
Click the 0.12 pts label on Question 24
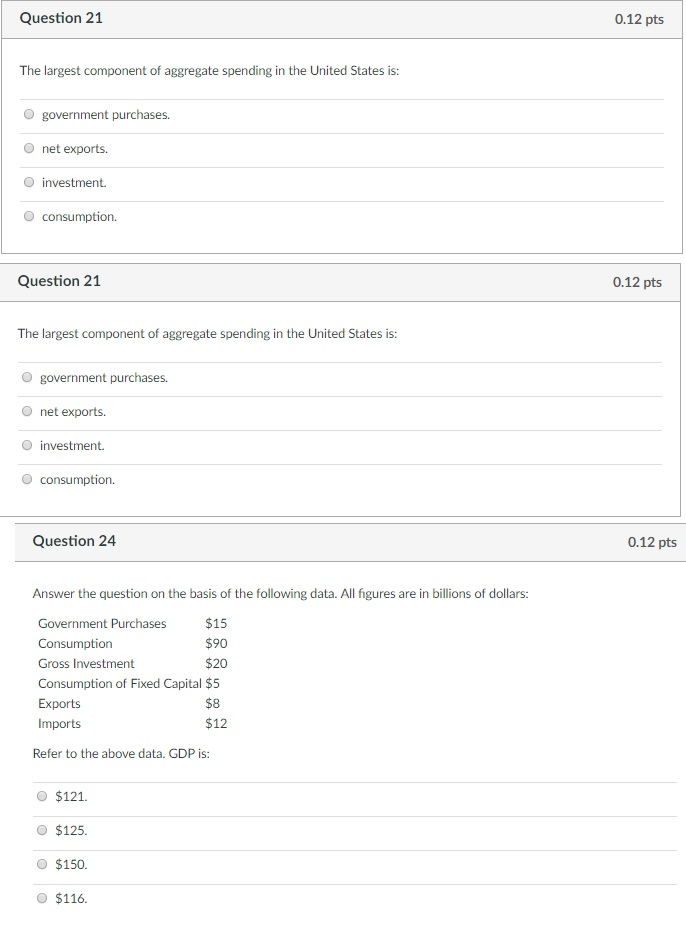(652, 540)
